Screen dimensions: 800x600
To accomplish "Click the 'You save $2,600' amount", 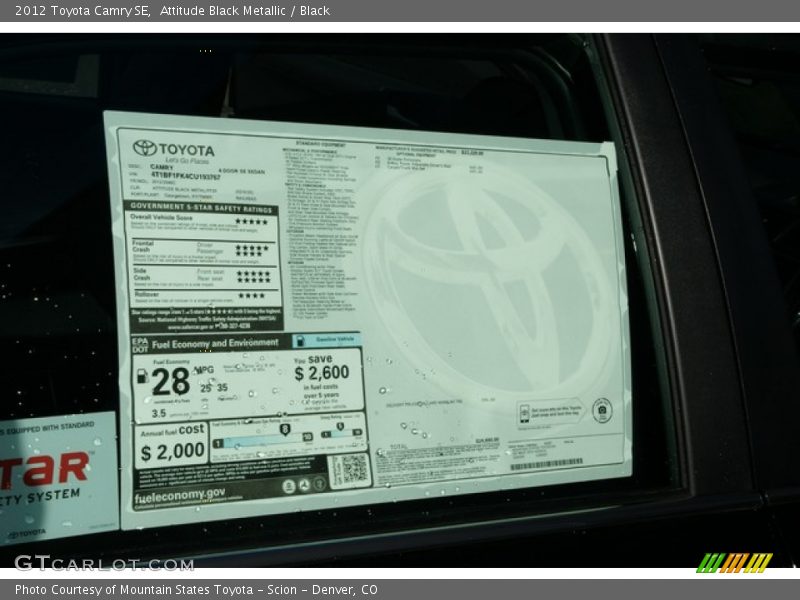I will click(x=321, y=367).
